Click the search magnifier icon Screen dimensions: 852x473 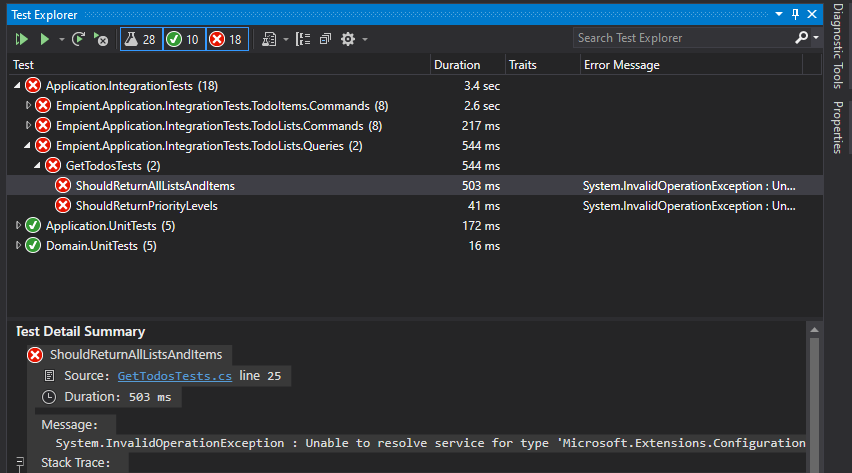click(801, 38)
